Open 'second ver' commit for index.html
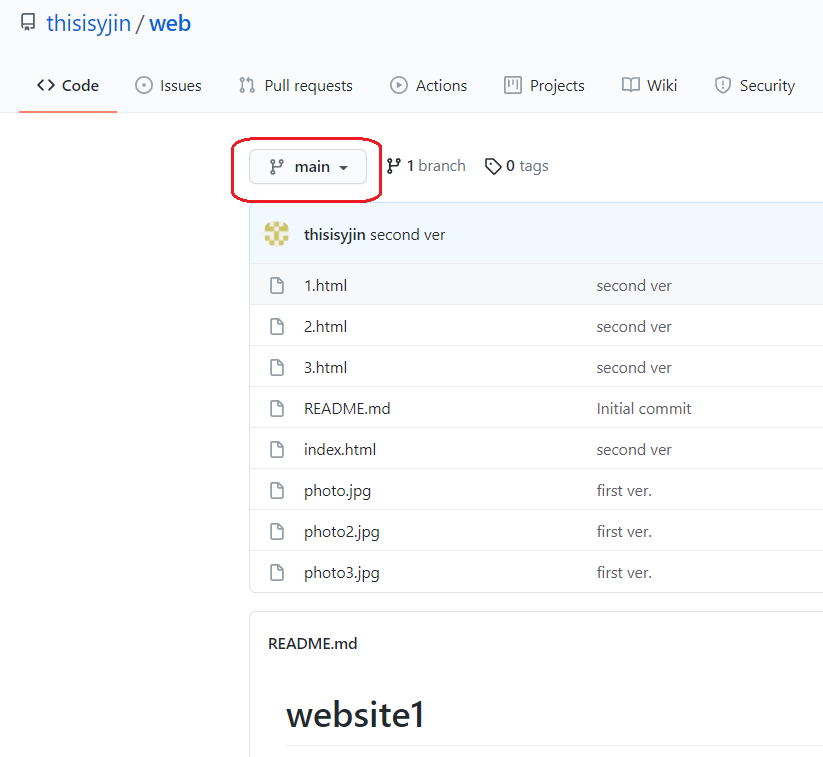The height and width of the screenshot is (757, 823). point(634,449)
